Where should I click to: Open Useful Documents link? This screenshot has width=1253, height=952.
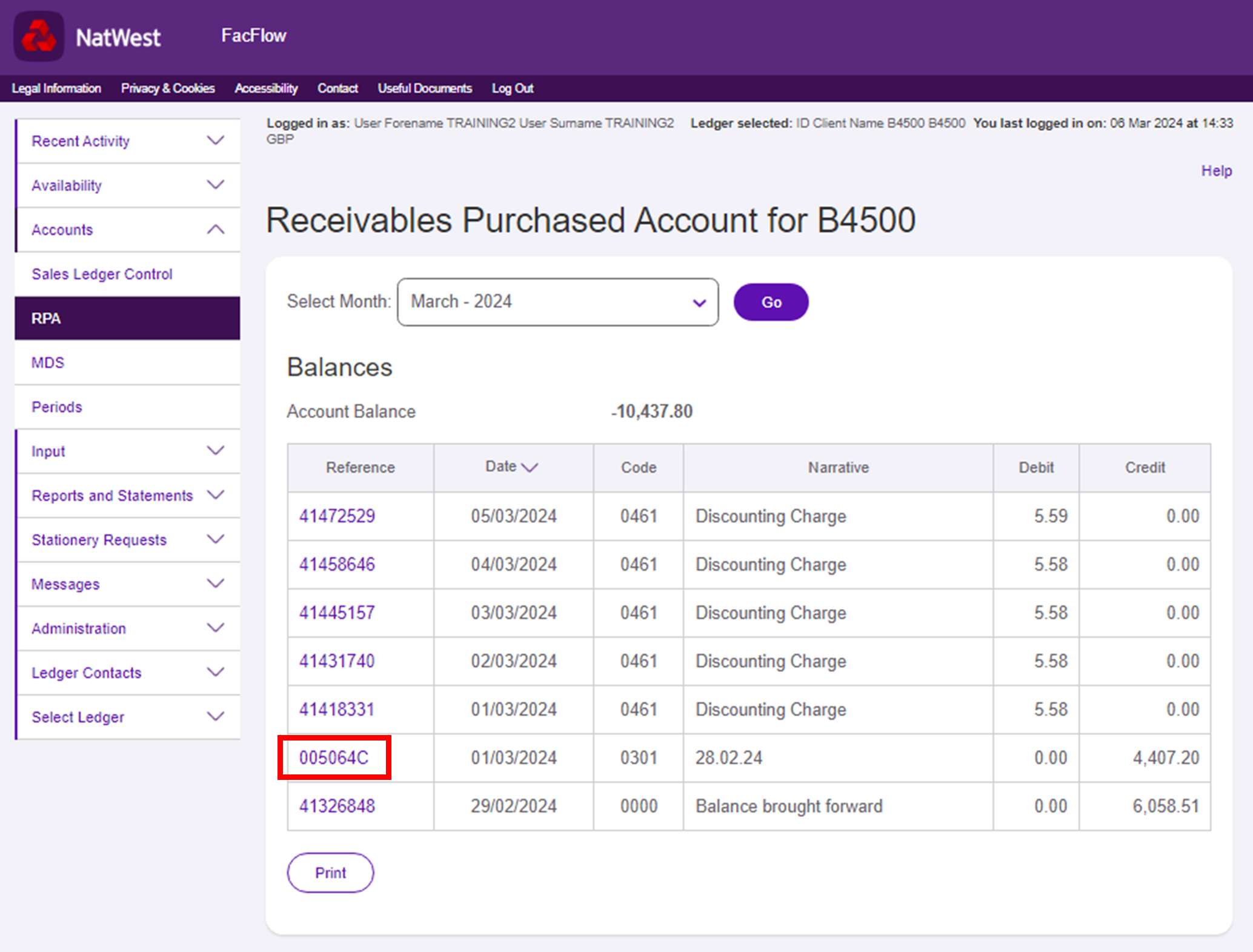[425, 88]
